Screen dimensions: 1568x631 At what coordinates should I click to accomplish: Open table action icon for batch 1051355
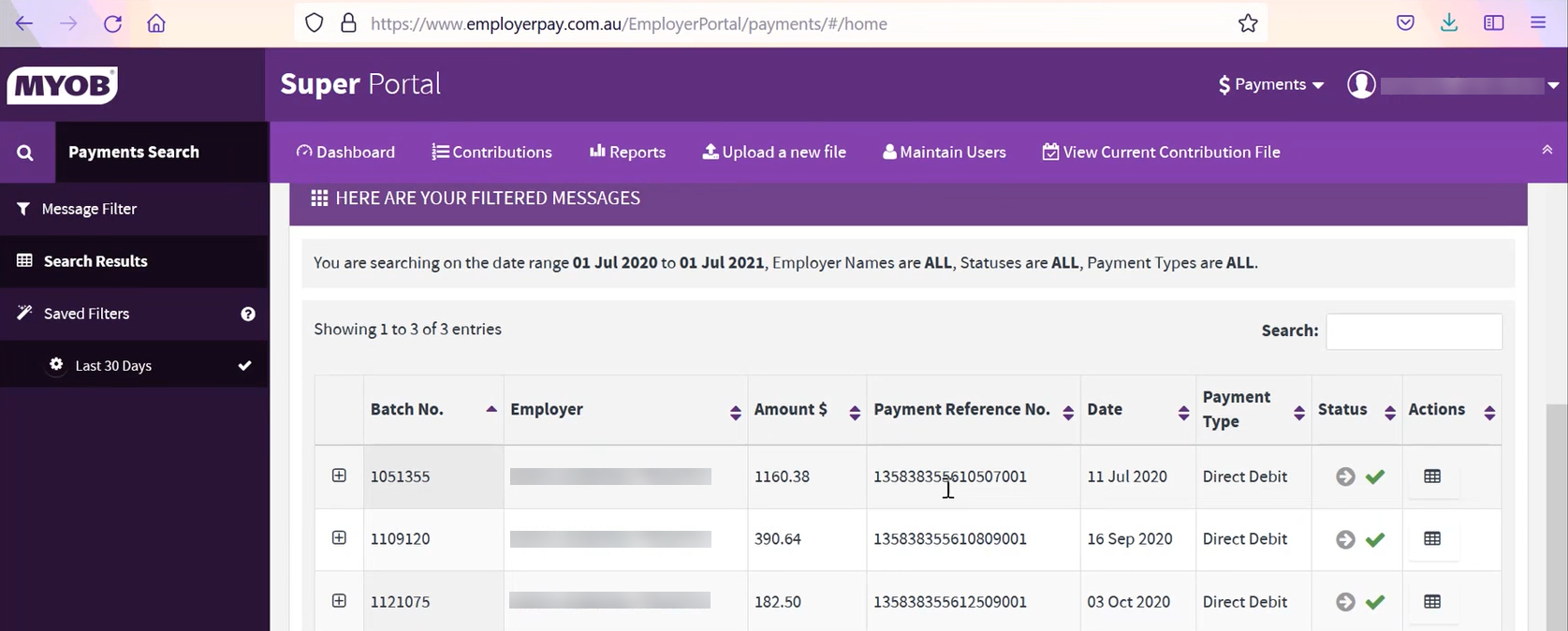coord(1431,477)
